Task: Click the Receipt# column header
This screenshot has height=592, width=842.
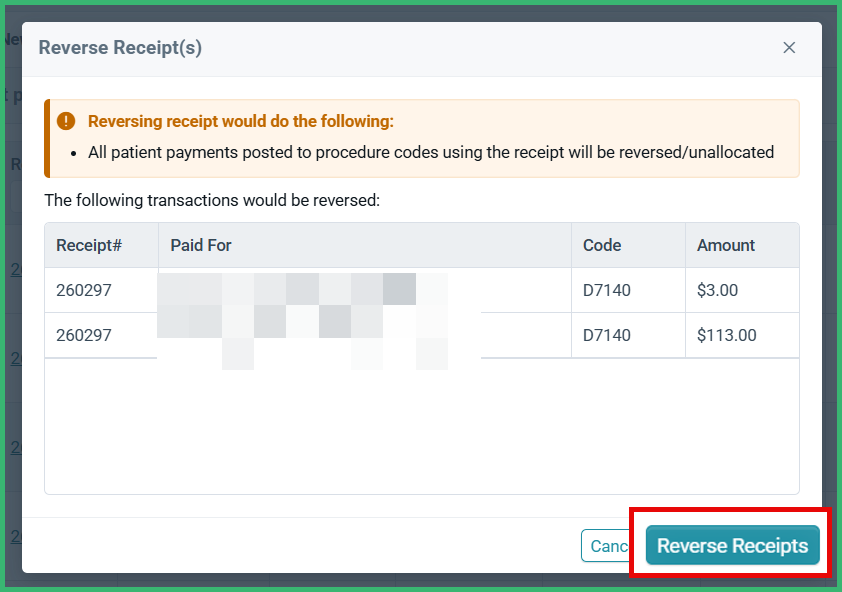Action: tap(88, 245)
